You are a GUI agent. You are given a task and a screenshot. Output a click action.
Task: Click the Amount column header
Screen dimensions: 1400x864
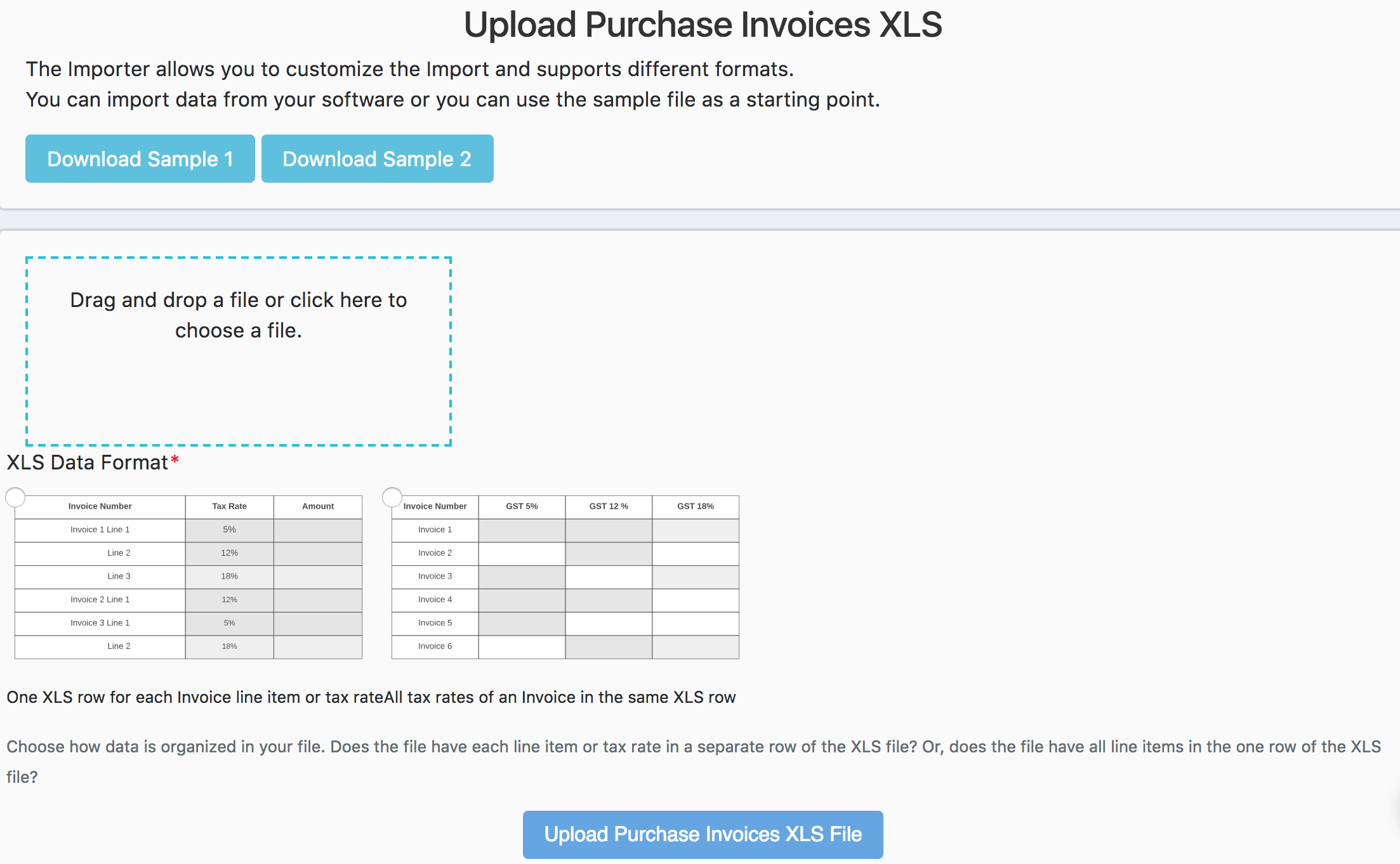[317, 506]
